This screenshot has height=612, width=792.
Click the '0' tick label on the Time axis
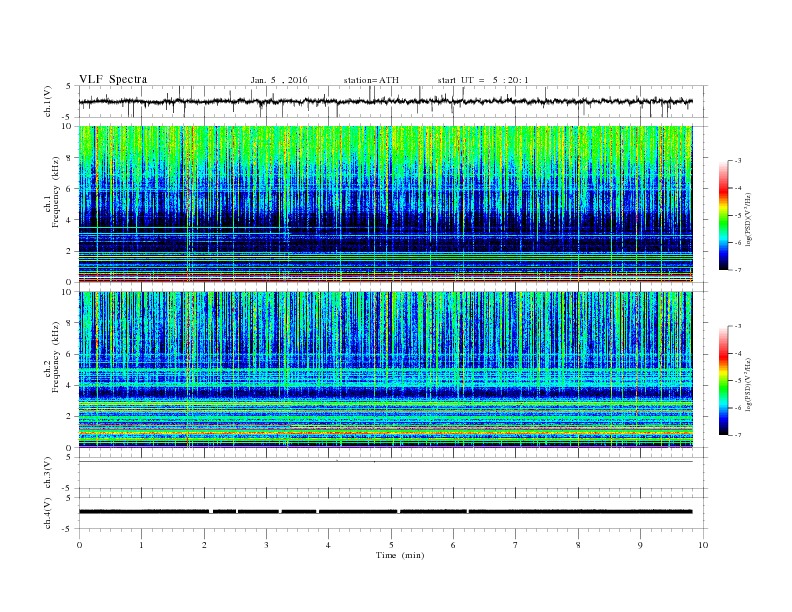tap(79, 545)
